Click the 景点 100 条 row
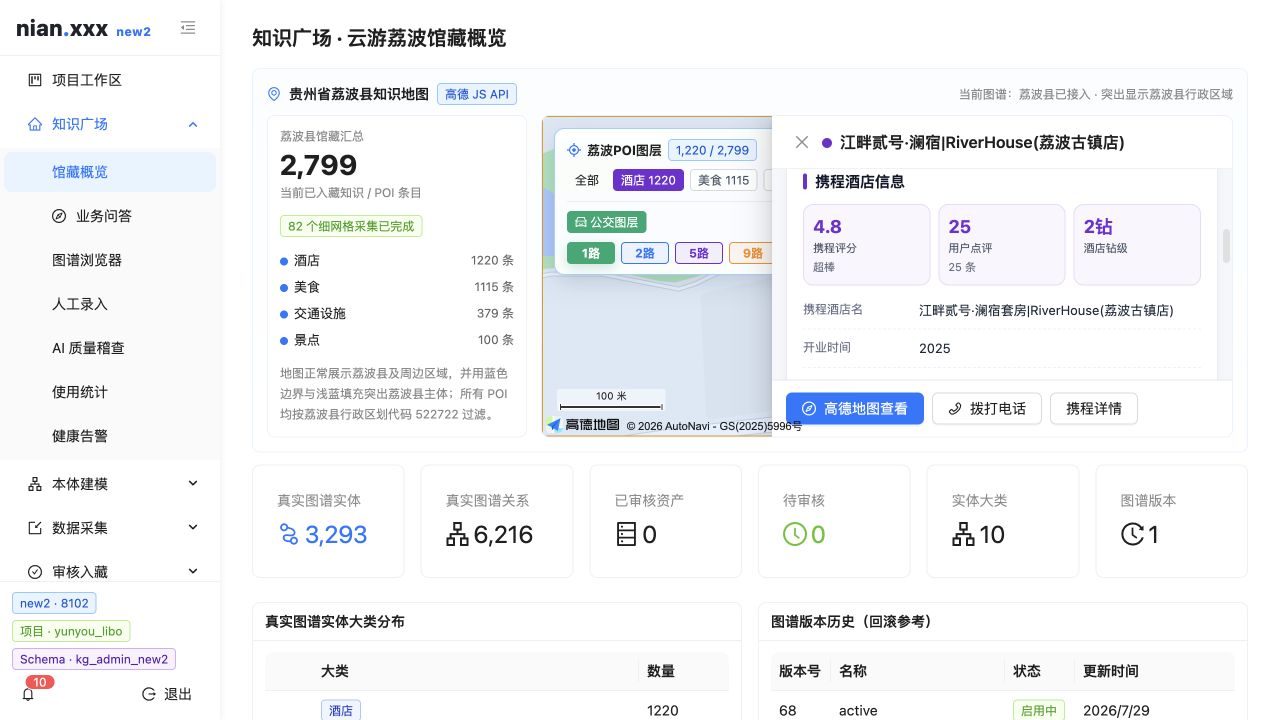 click(397, 340)
